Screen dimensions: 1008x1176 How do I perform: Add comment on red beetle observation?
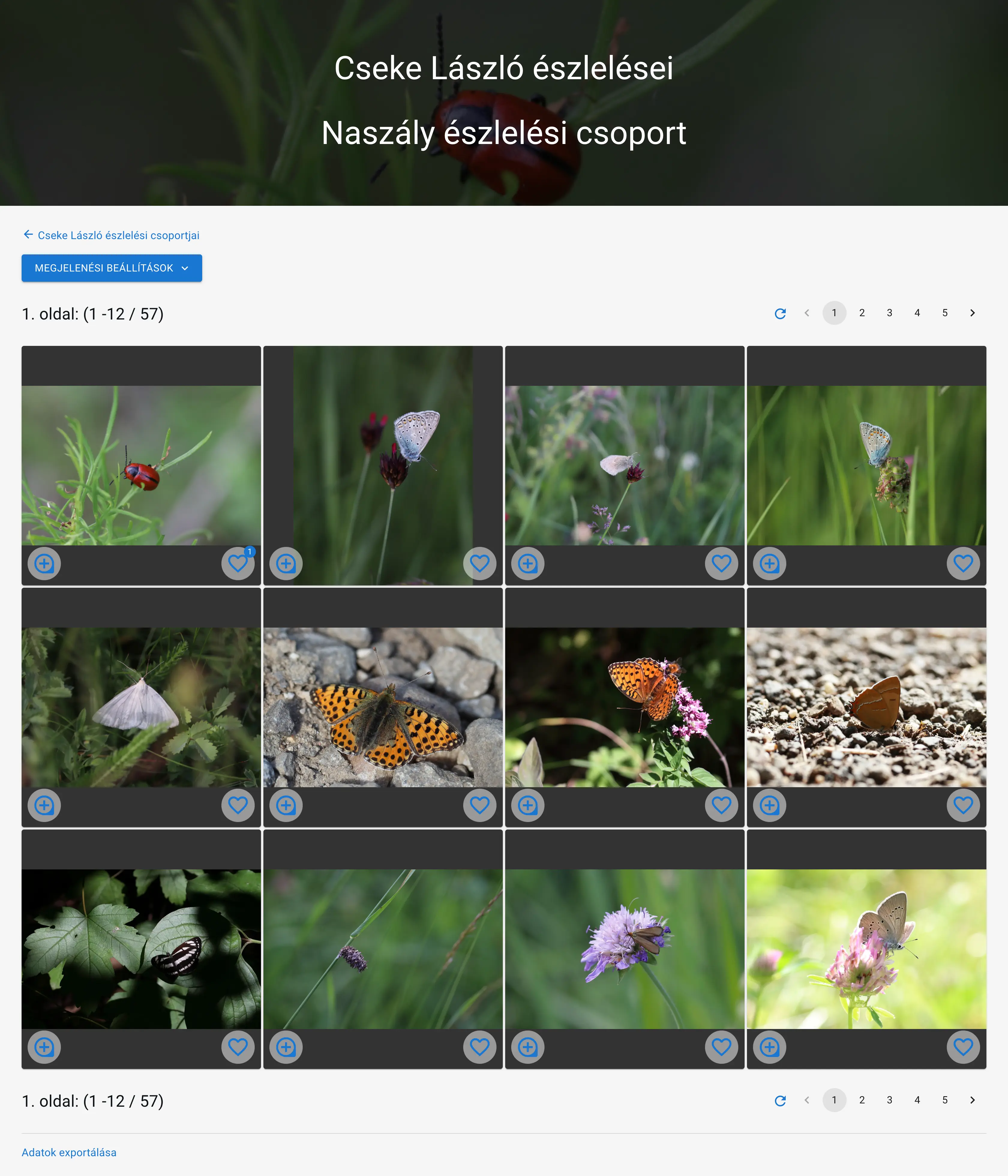[x=44, y=564]
